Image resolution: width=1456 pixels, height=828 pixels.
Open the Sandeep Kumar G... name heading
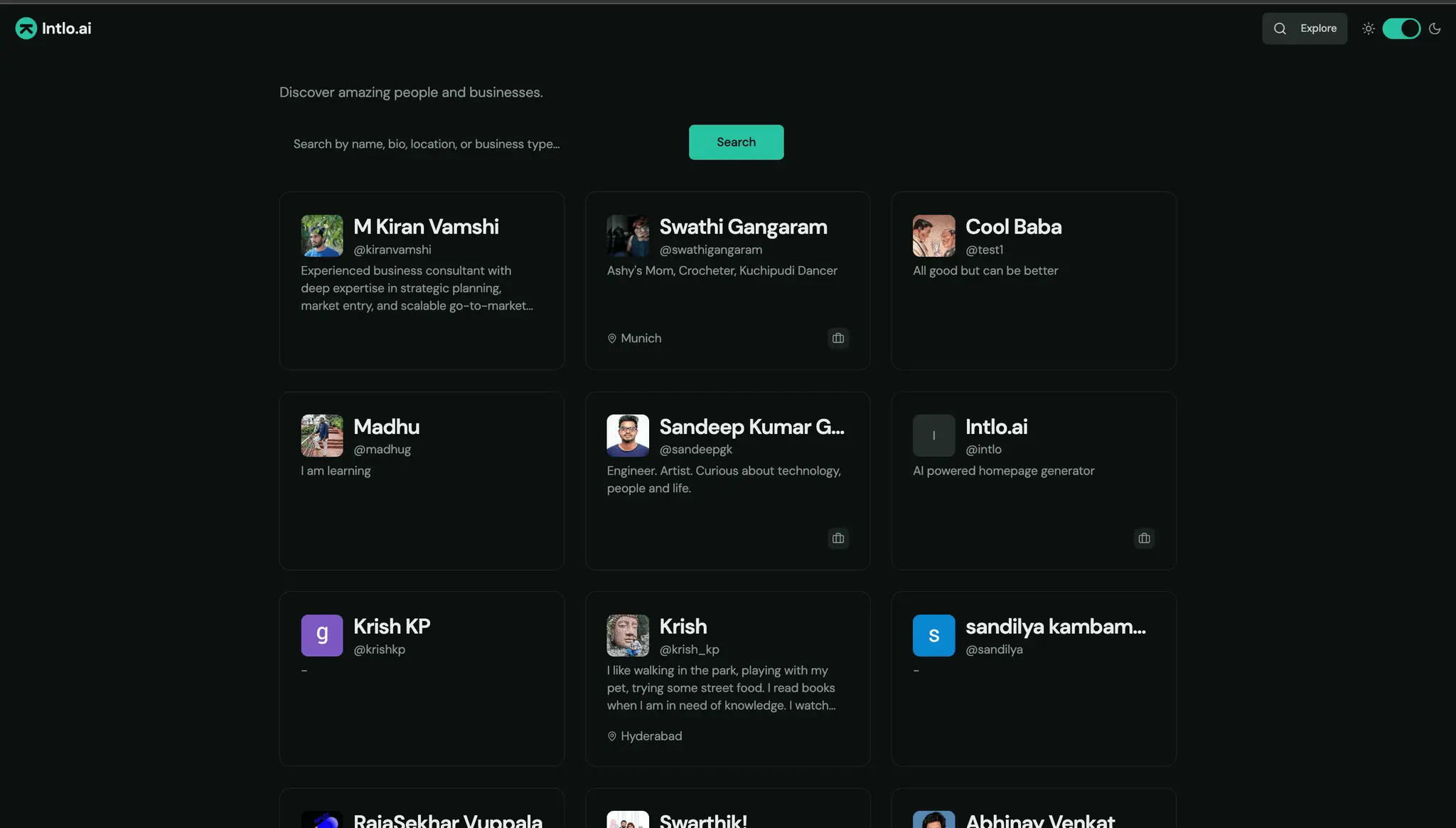(x=751, y=427)
